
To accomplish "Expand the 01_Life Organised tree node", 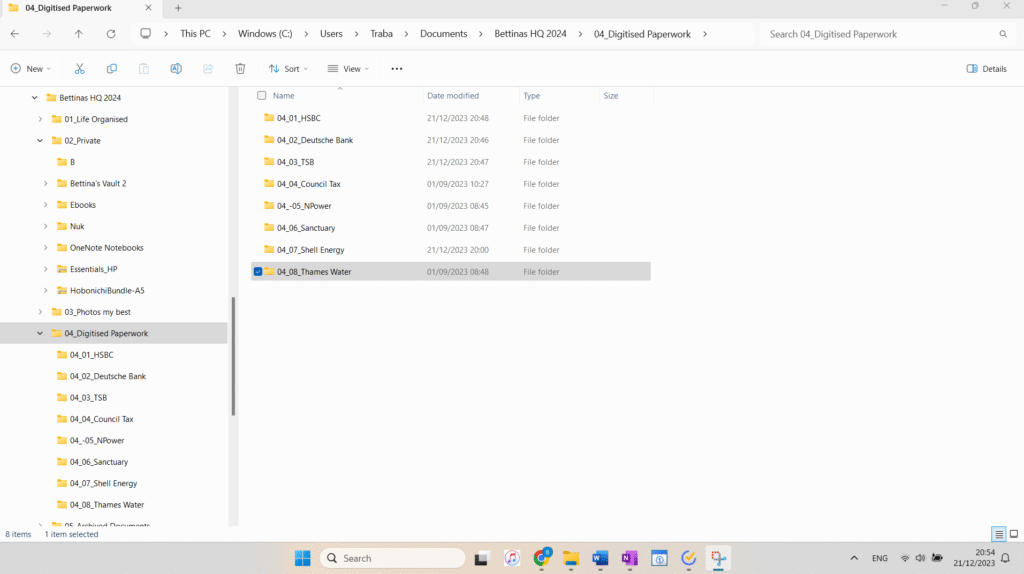I will 40,120.
